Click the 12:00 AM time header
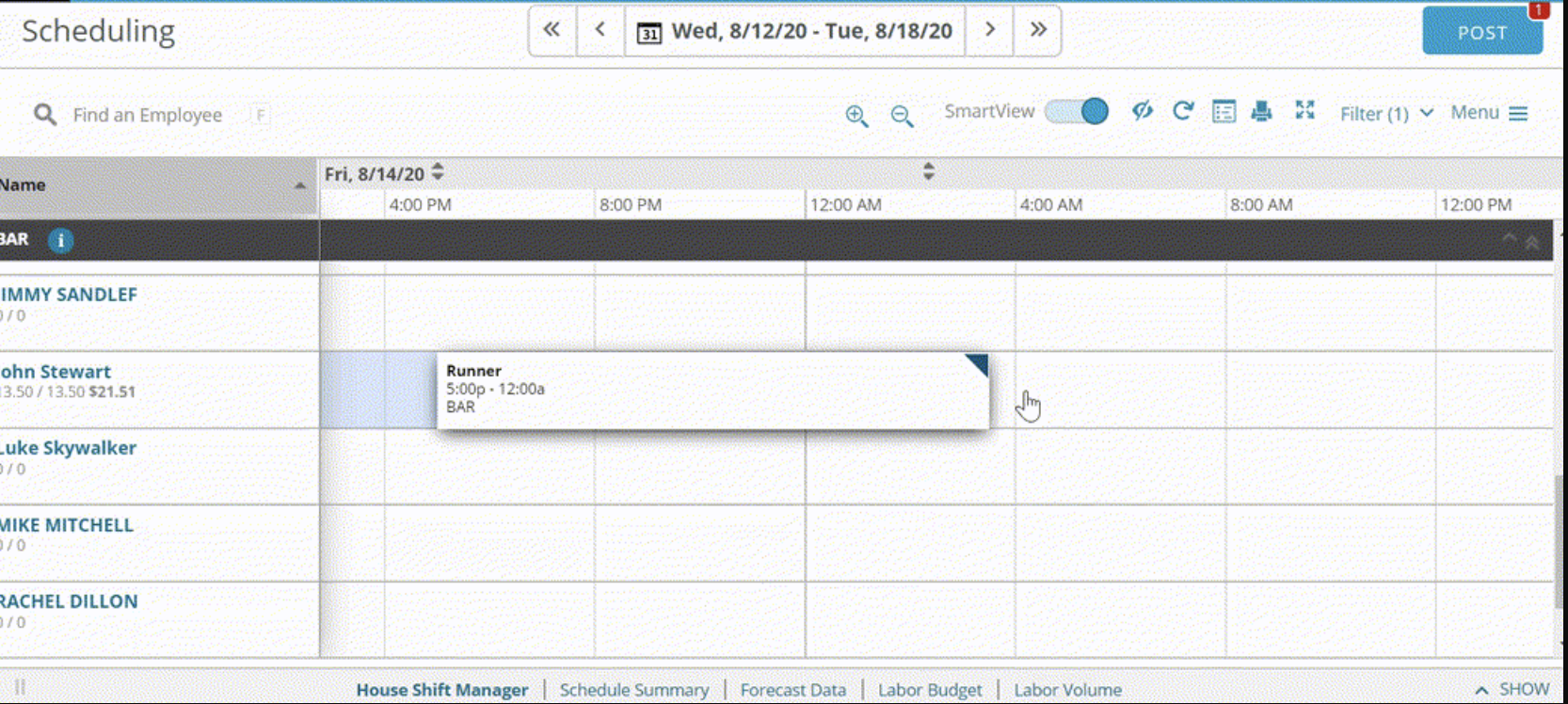 [x=845, y=204]
